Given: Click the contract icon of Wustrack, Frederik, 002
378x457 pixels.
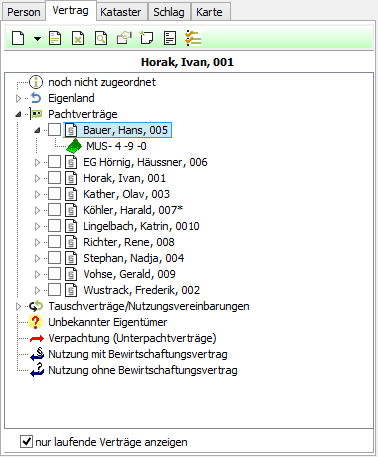Looking at the screenshot, I should click(71, 290).
